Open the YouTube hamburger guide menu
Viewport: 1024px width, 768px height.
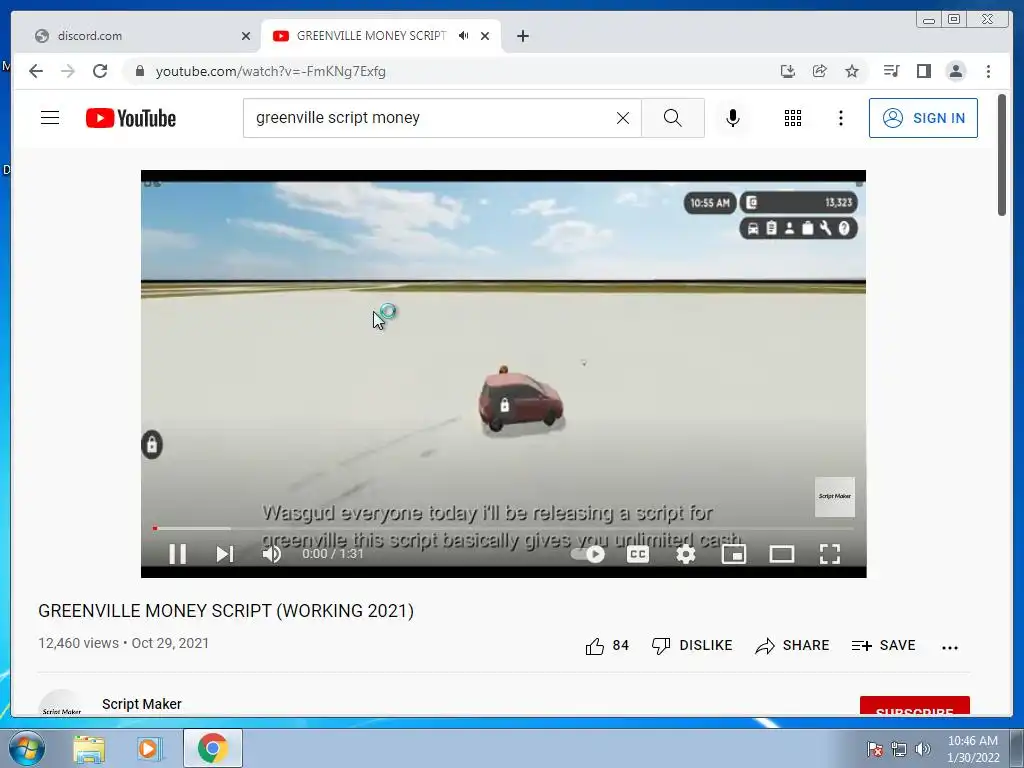50,118
